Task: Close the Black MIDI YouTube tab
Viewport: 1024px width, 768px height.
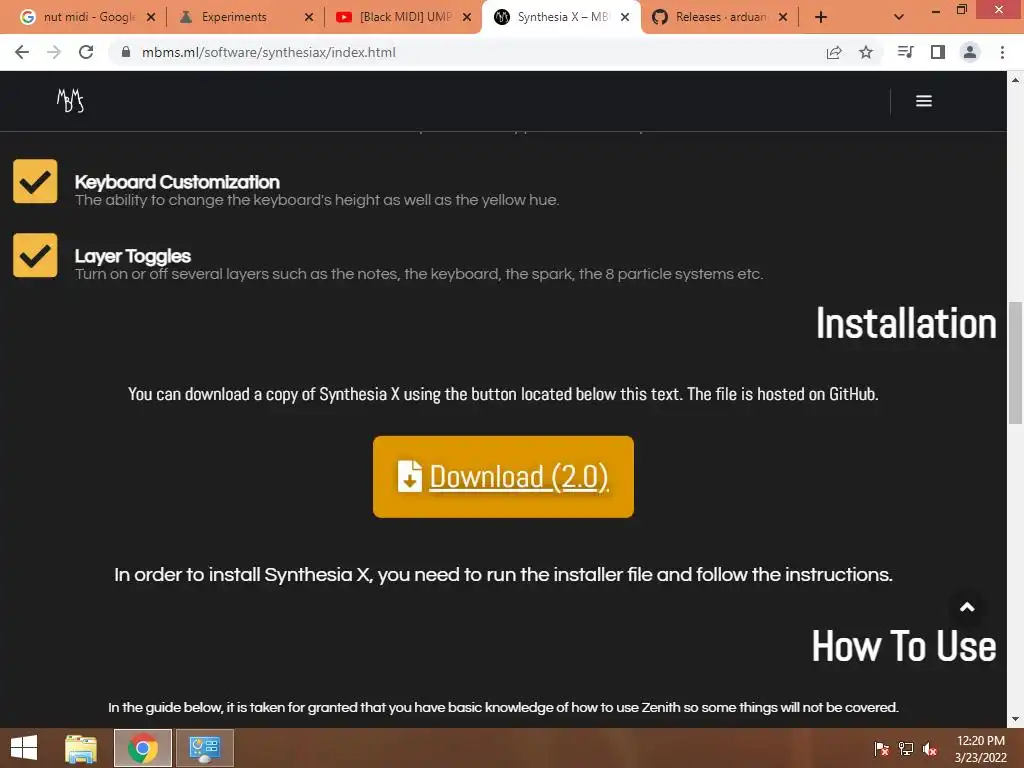Action: point(467,17)
